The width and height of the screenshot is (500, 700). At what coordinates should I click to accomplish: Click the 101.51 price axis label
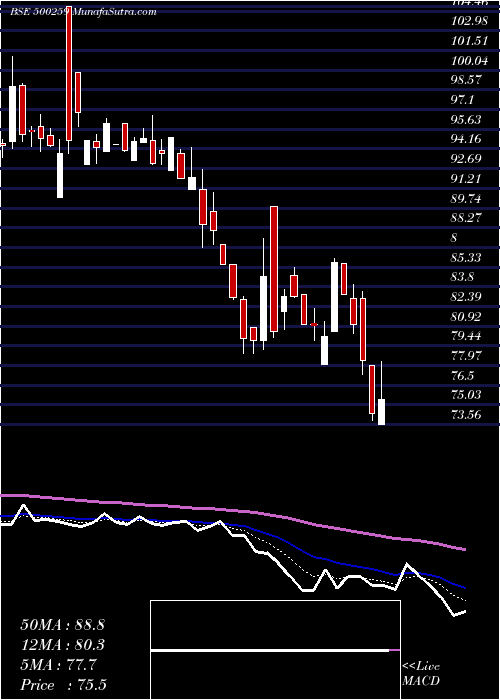[468, 42]
